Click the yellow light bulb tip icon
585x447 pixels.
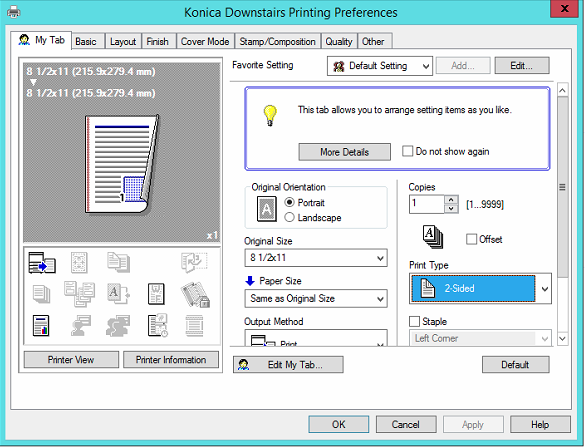click(x=270, y=115)
